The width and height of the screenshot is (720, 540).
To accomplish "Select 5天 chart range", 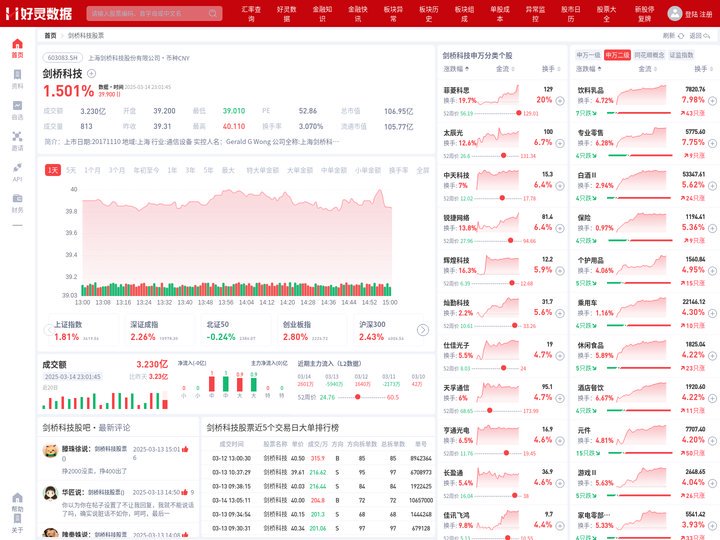I will tap(71, 170).
